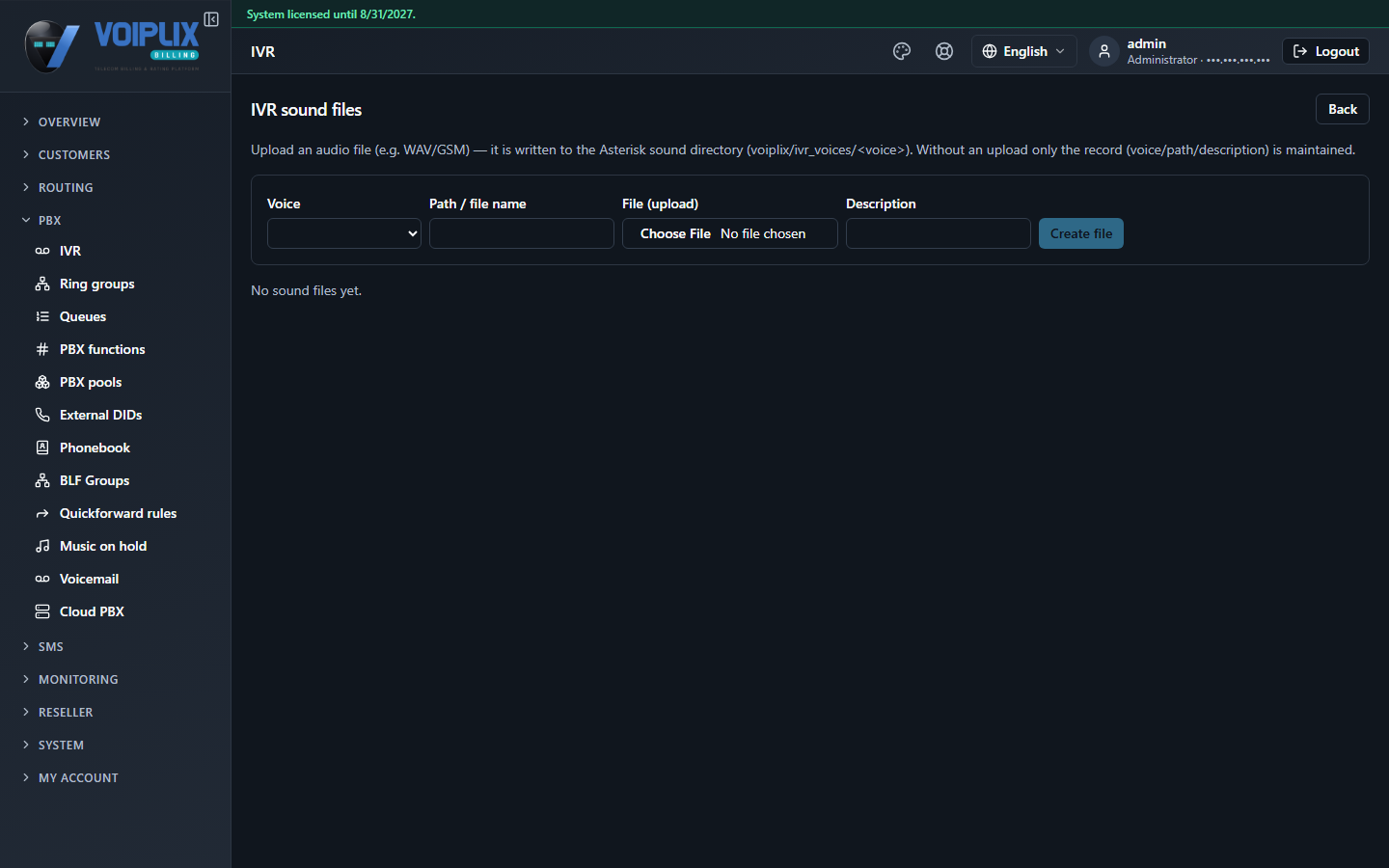1389x868 pixels.
Task: Open the English language selector
Action: (x=1023, y=51)
